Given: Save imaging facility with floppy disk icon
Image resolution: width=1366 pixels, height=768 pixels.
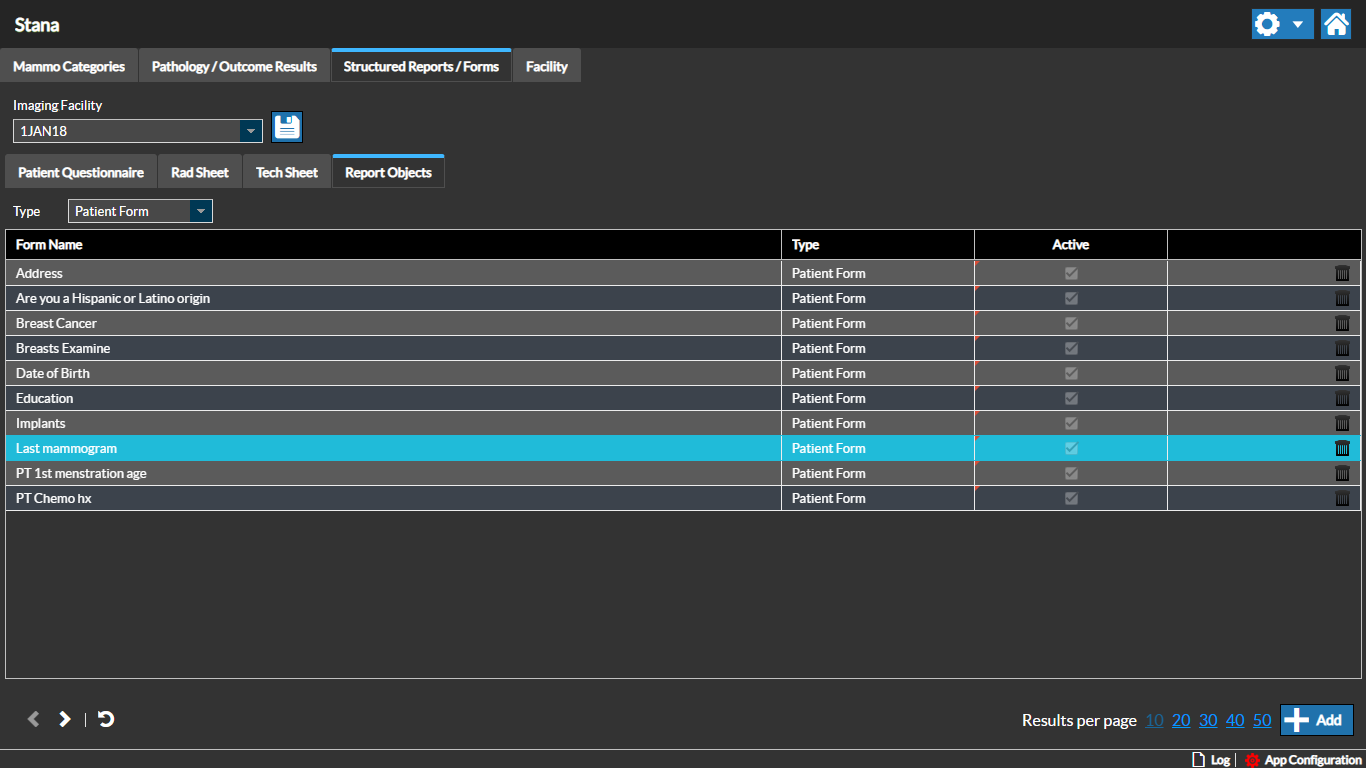Looking at the screenshot, I should [x=287, y=127].
